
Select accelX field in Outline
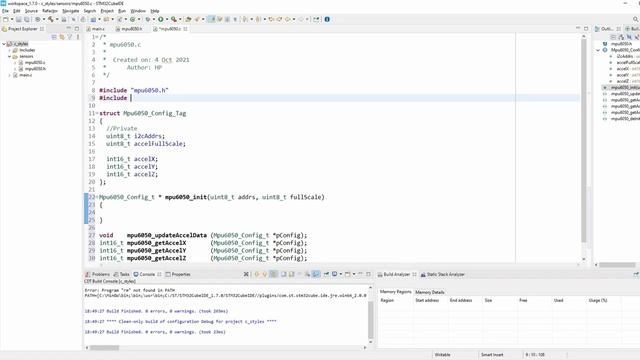(x=622, y=69)
